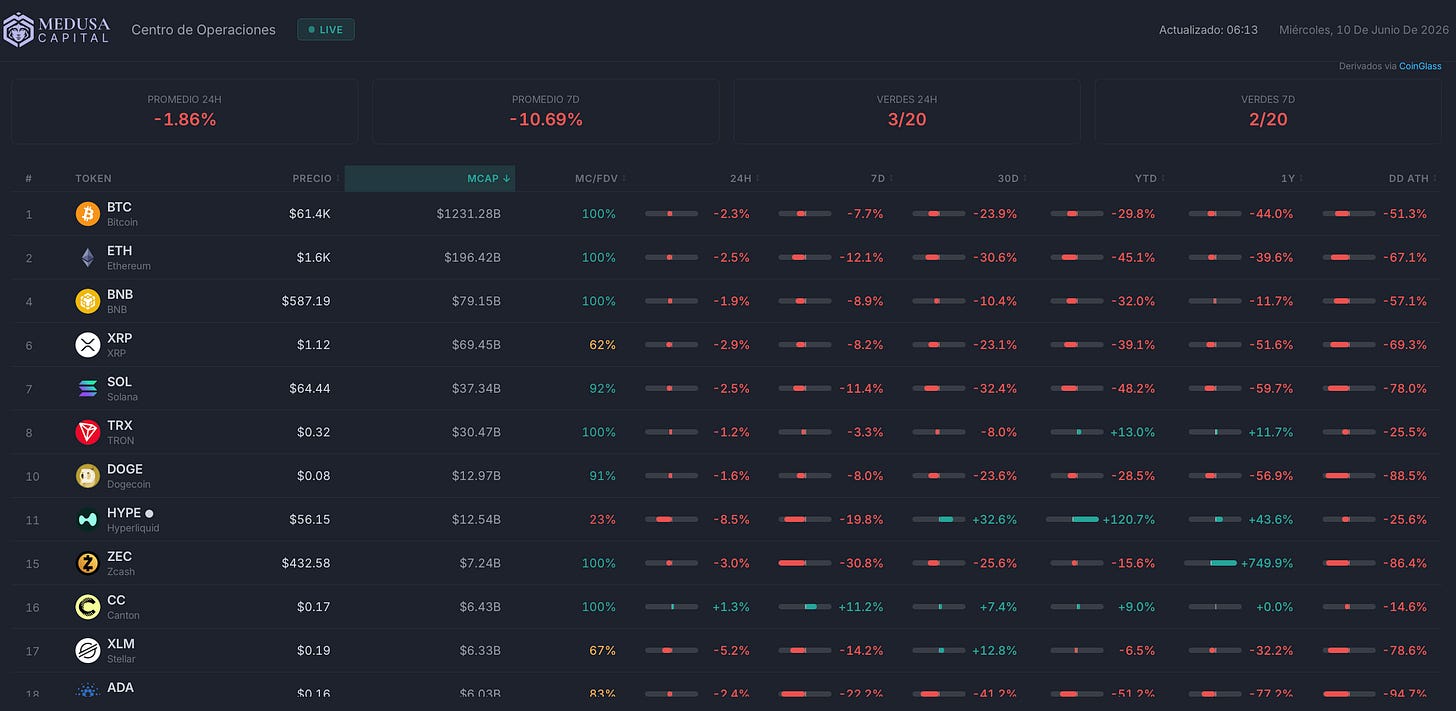Click the Hyperliquid coin icon

click(x=88, y=519)
